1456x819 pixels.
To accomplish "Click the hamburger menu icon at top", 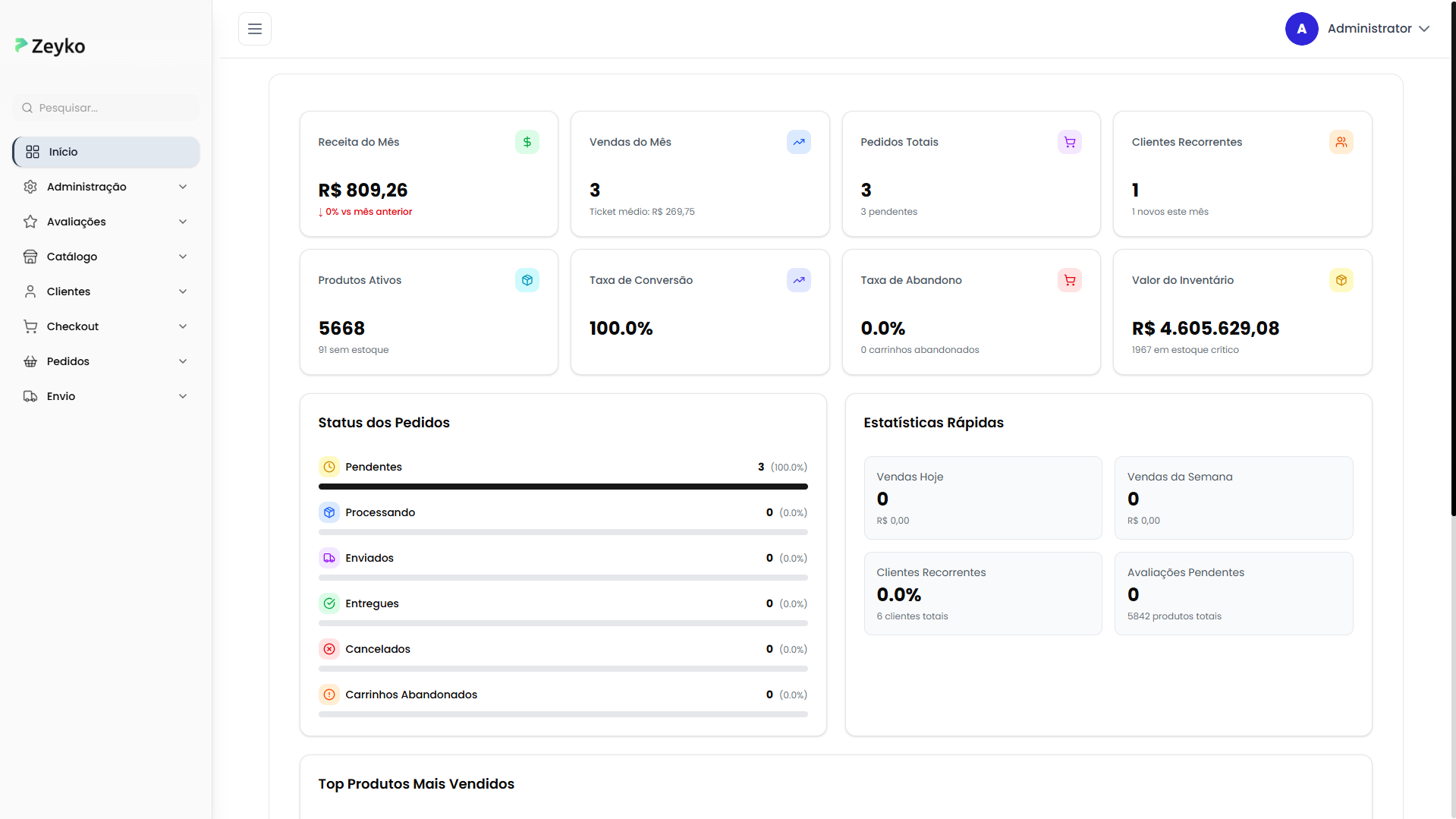I will click(254, 29).
